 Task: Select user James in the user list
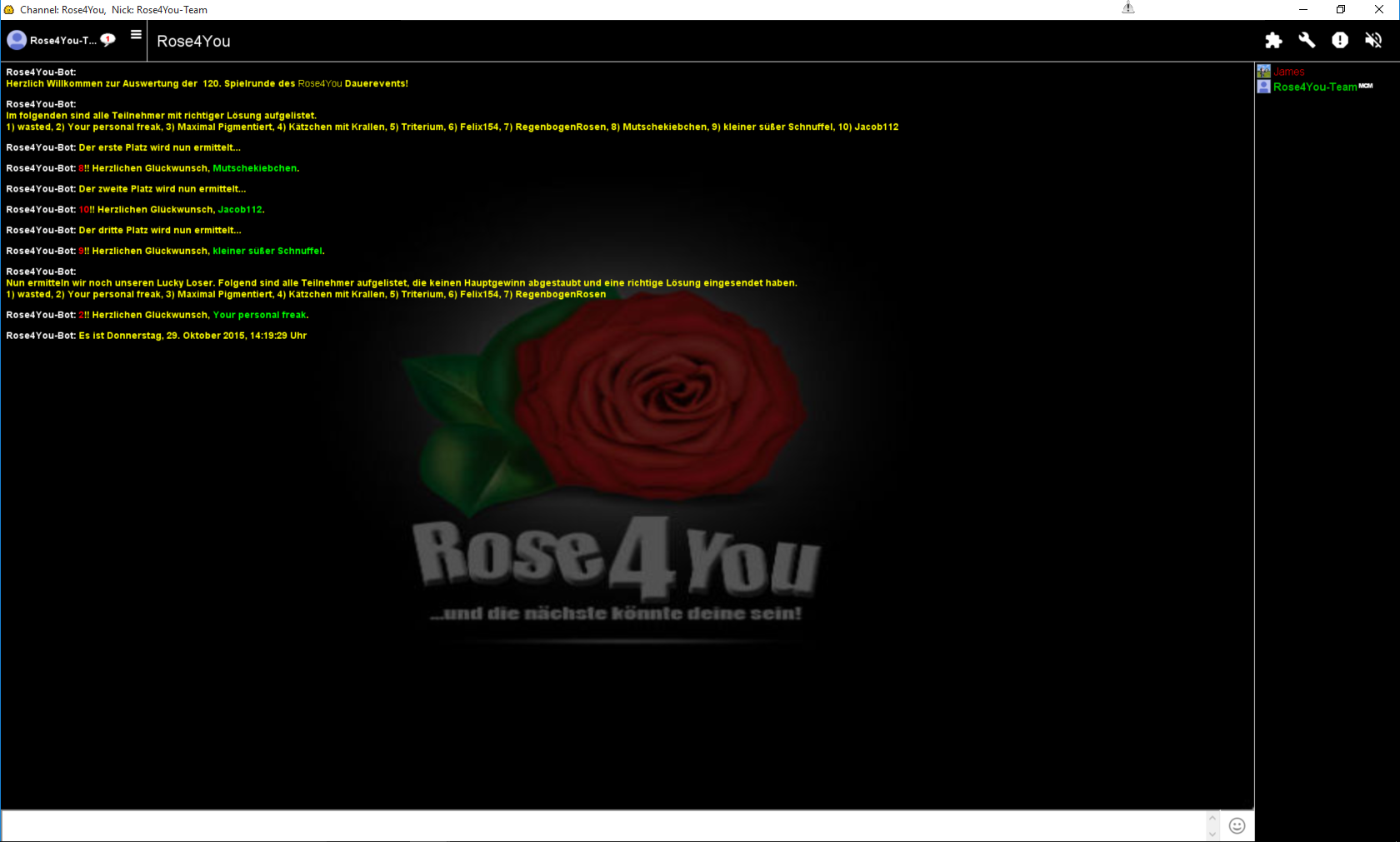coord(1289,72)
